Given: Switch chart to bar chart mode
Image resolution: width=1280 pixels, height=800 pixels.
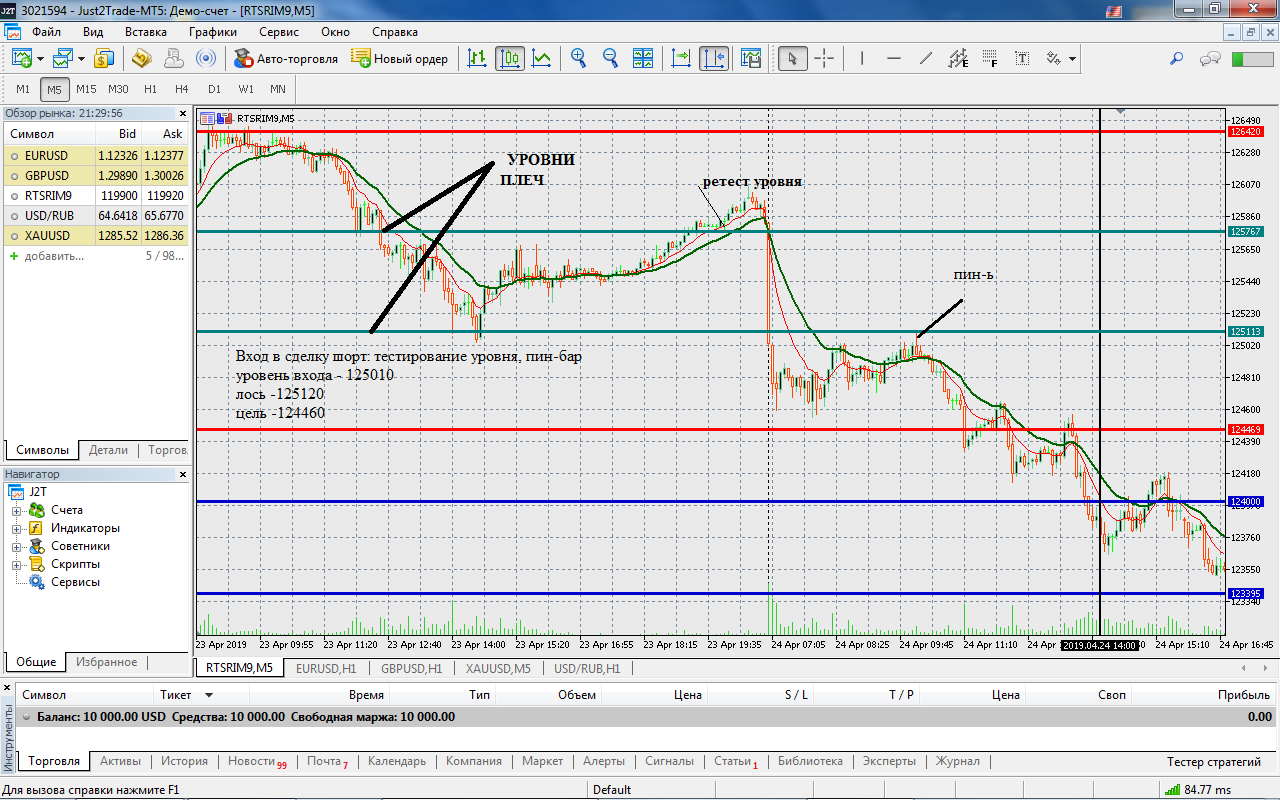Looking at the screenshot, I should 478,59.
